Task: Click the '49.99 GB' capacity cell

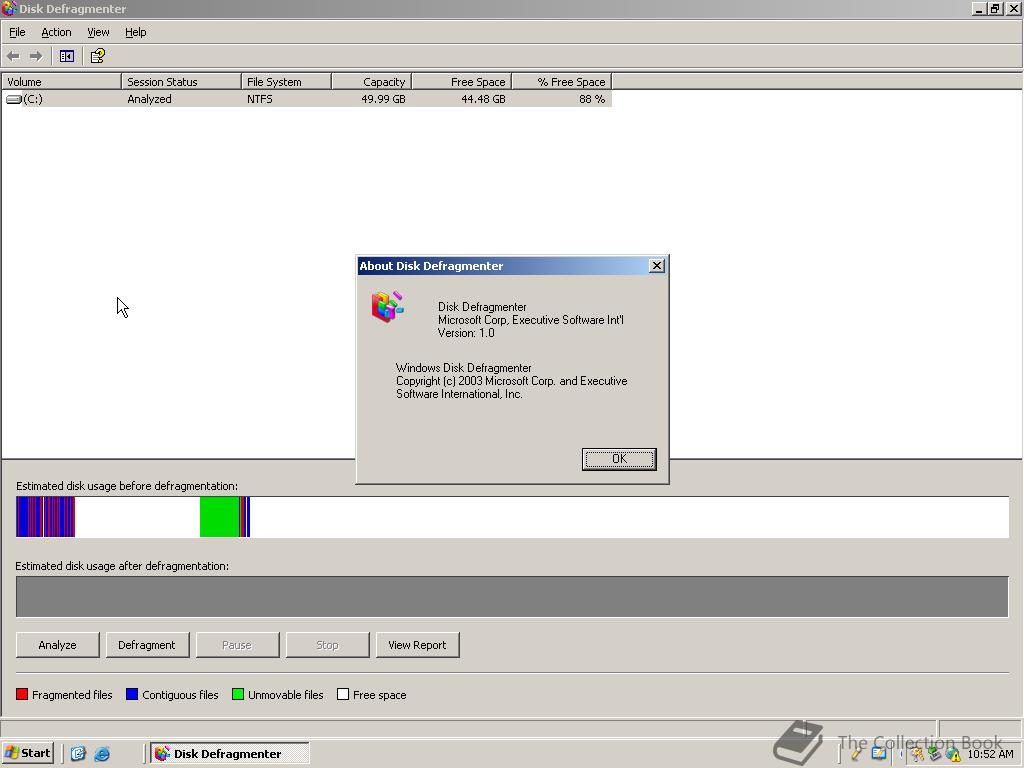Action: coord(383,99)
